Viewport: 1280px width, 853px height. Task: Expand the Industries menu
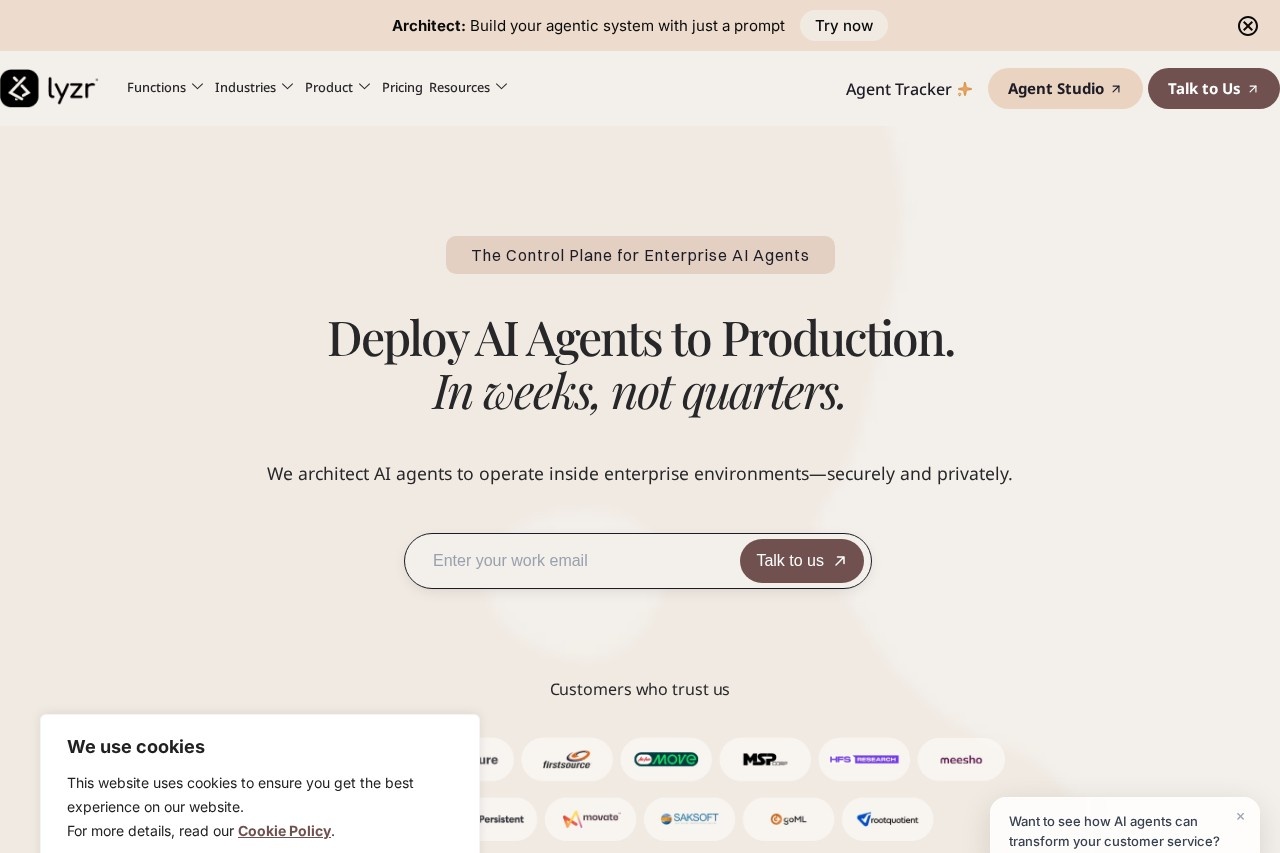pos(245,87)
